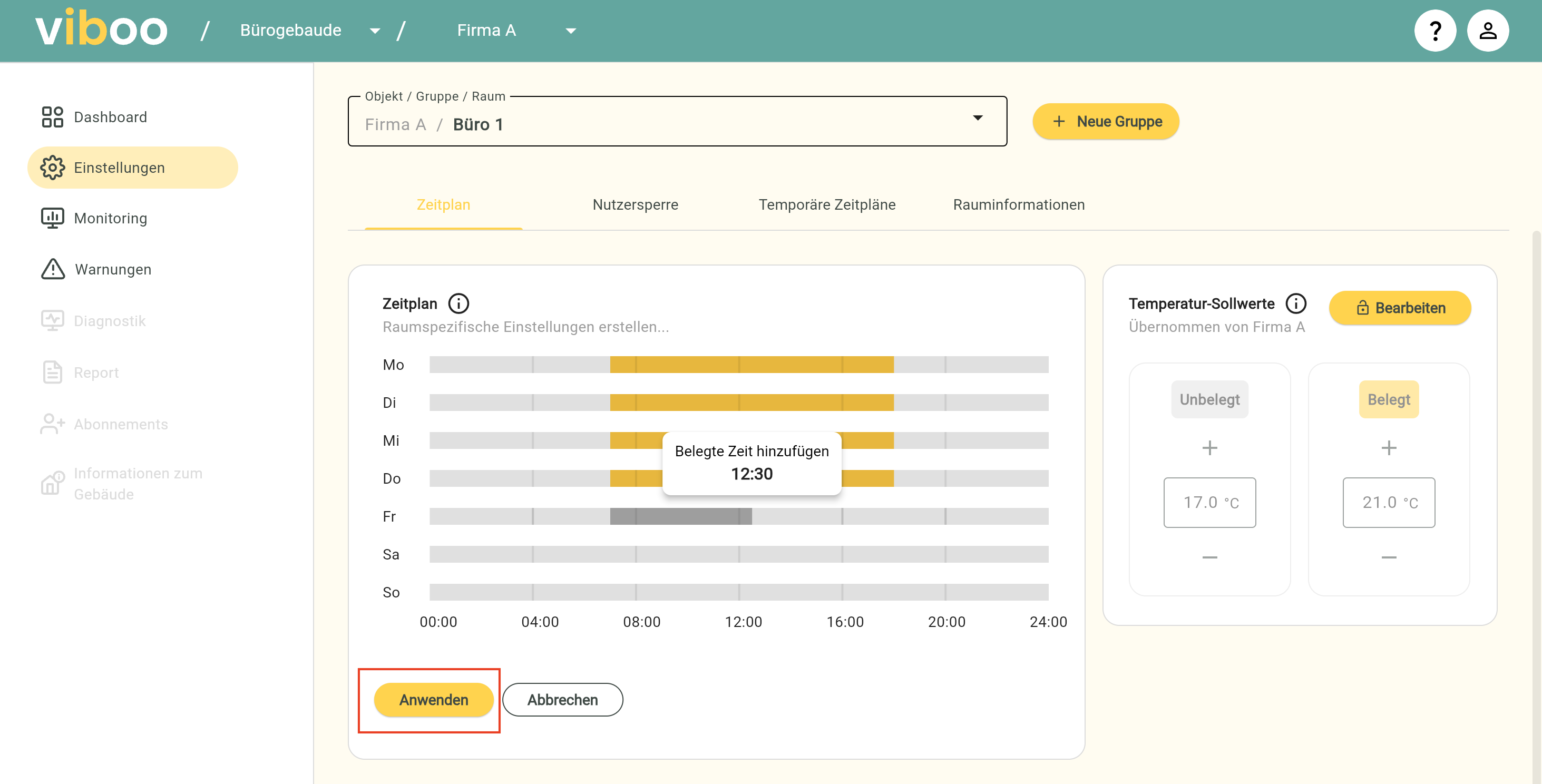Viewport: 1542px width, 784px height.
Task: Increase Unbelegt temperature with the plus
Action: point(1209,448)
